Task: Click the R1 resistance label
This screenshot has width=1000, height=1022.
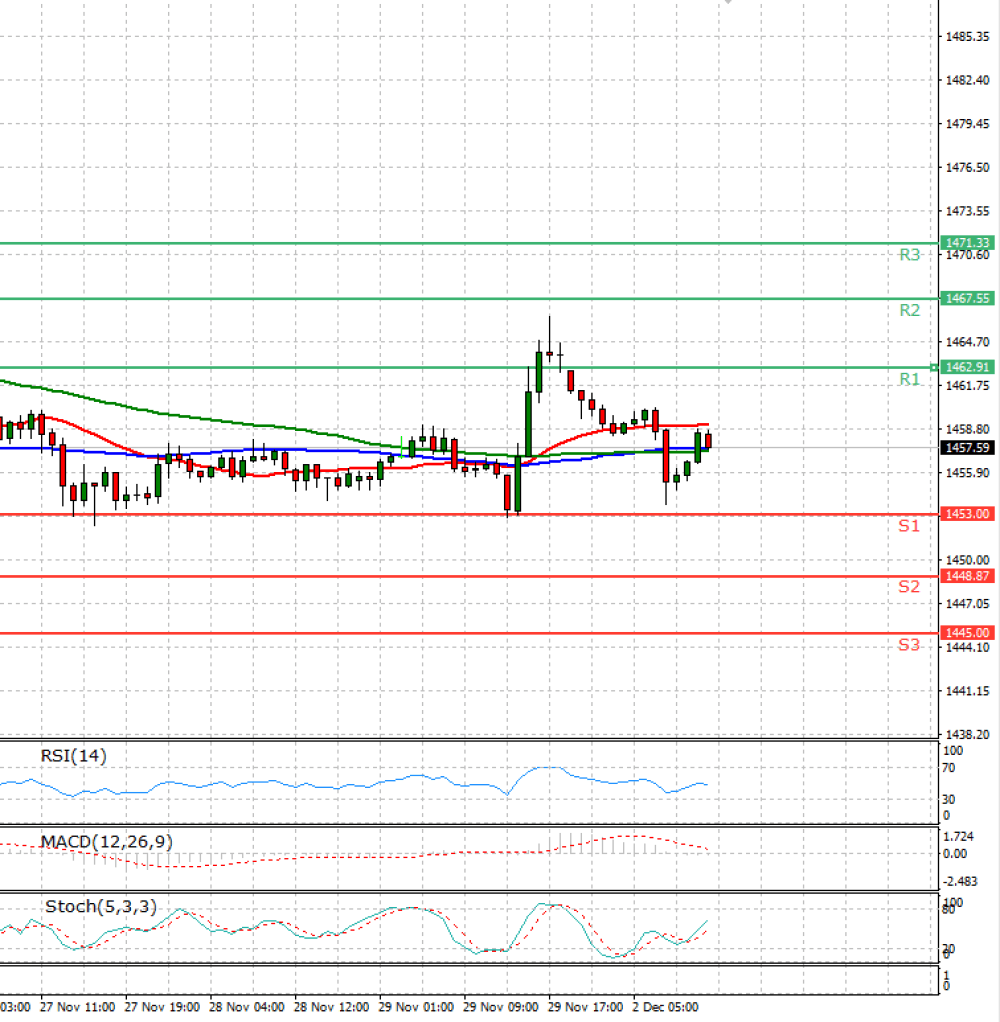Action: pyautogui.click(x=909, y=379)
